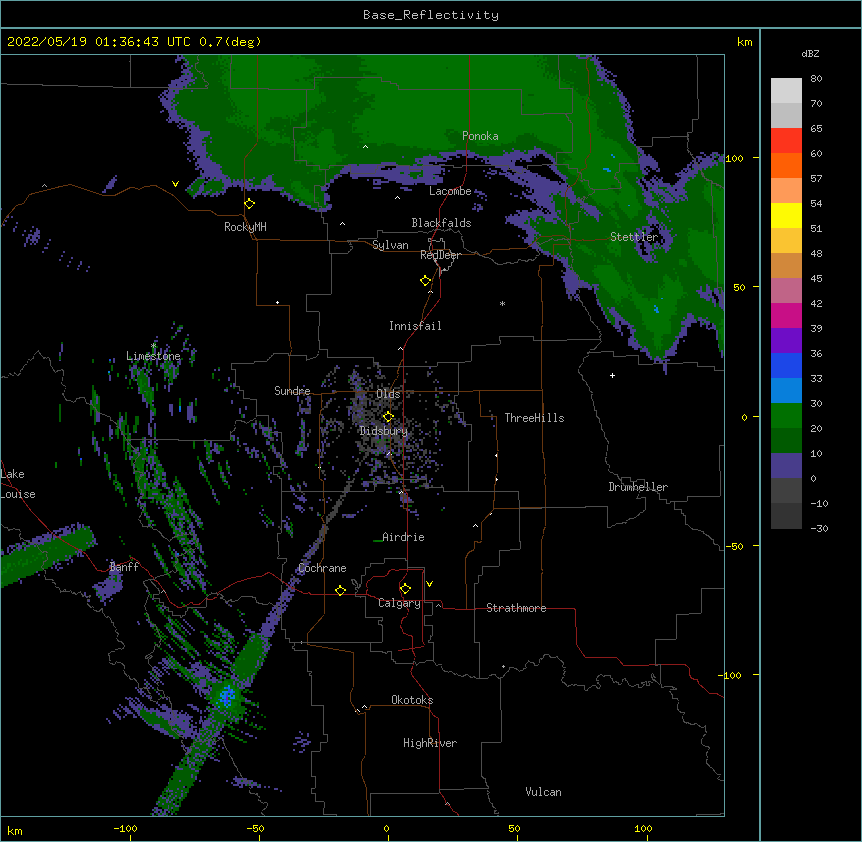The image size is (862, 842).
Task: Select the red 65 dBZ legend swatch
Action: (786, 141)
